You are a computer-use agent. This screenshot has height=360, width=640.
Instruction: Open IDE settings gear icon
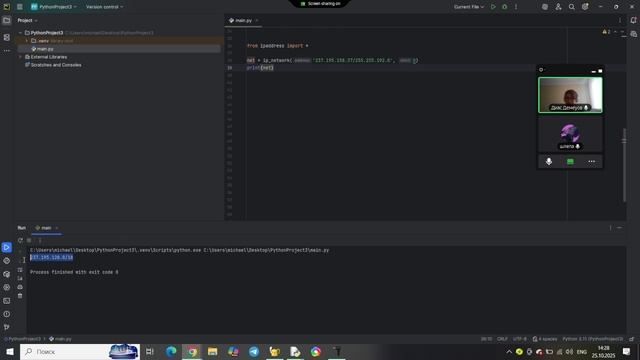point(585,7)
